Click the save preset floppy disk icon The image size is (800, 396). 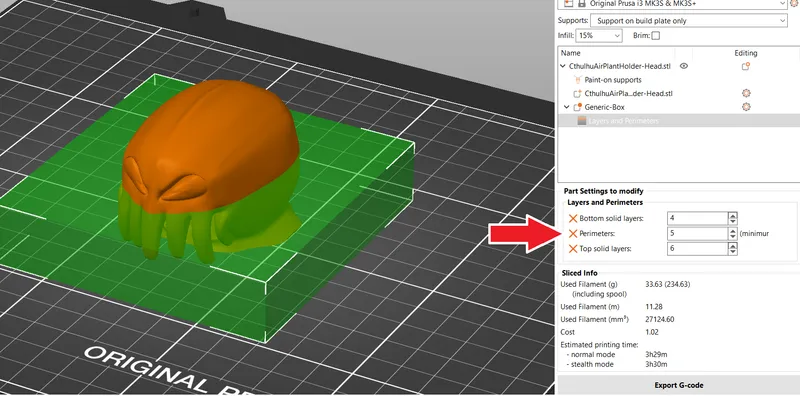pos(581,3)
